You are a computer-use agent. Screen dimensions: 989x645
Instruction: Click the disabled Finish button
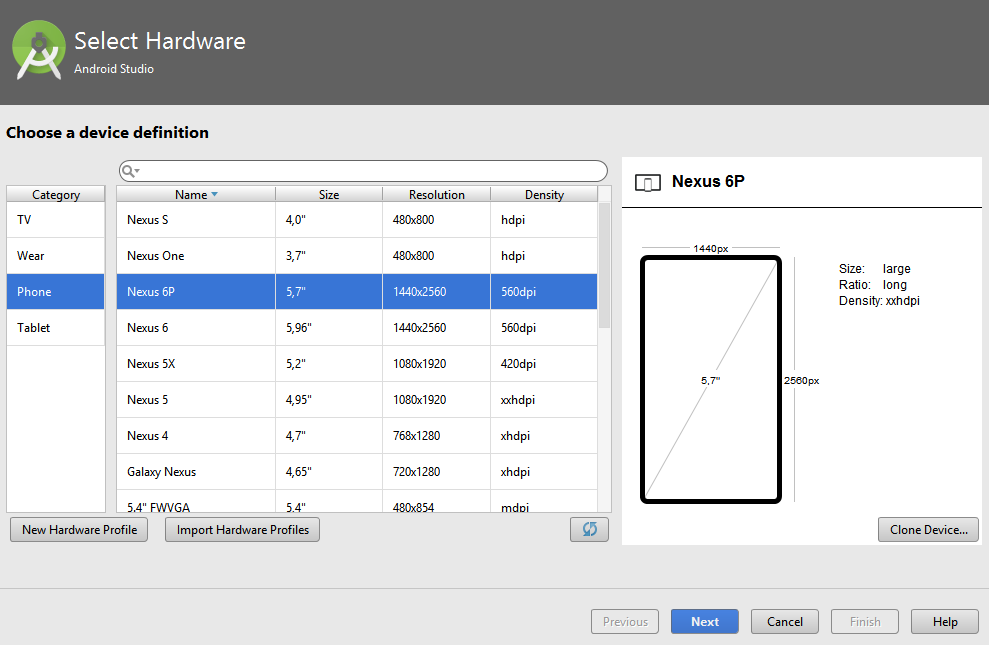click(x=865, y=622)
